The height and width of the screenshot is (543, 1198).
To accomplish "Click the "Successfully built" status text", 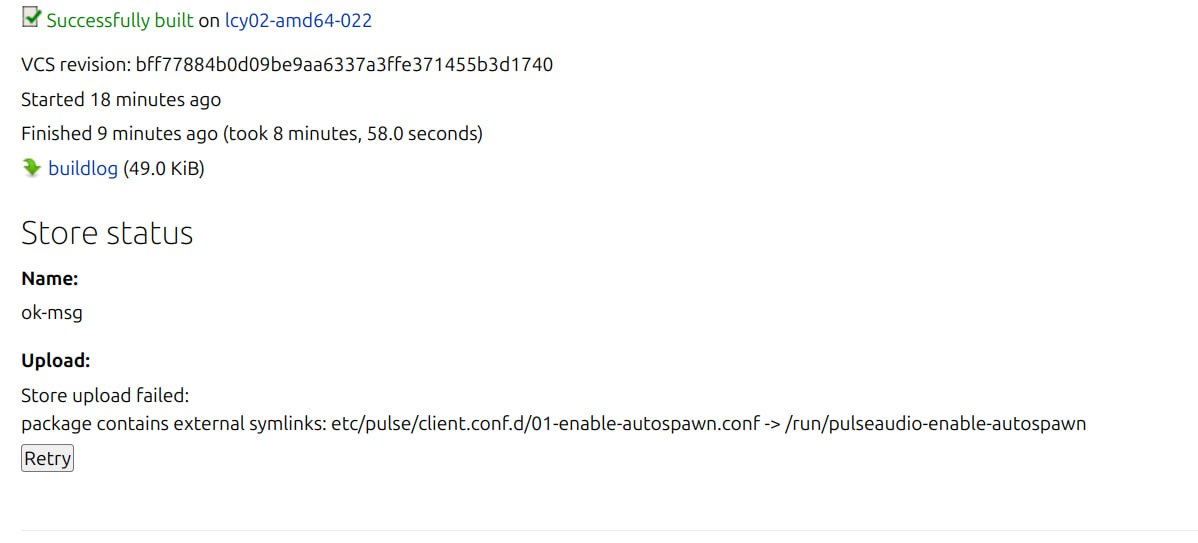I will [x=120, y=20].
